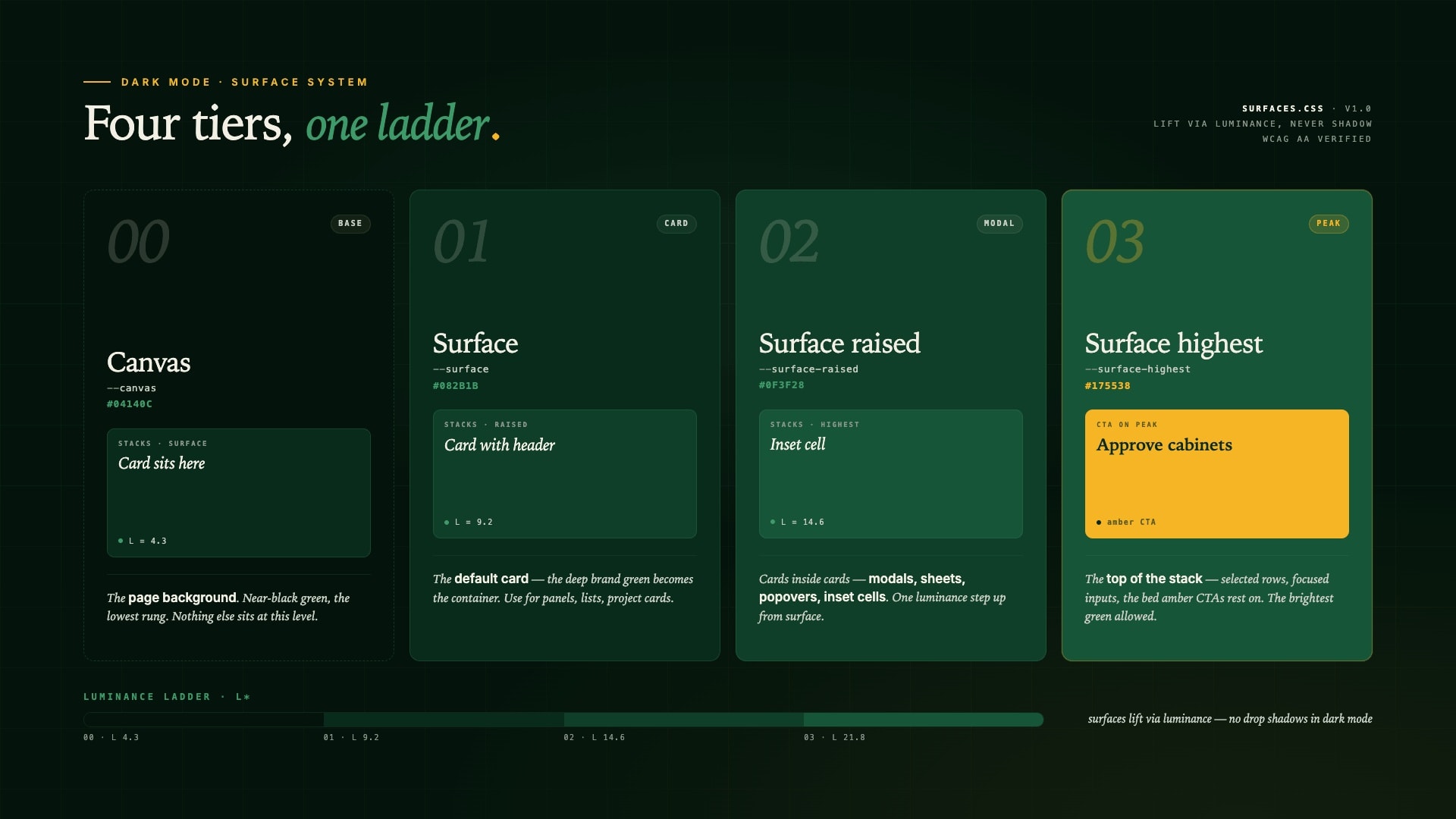
Task: Click the amber Approve cabinets CTA
Action: pos(1217,474)
